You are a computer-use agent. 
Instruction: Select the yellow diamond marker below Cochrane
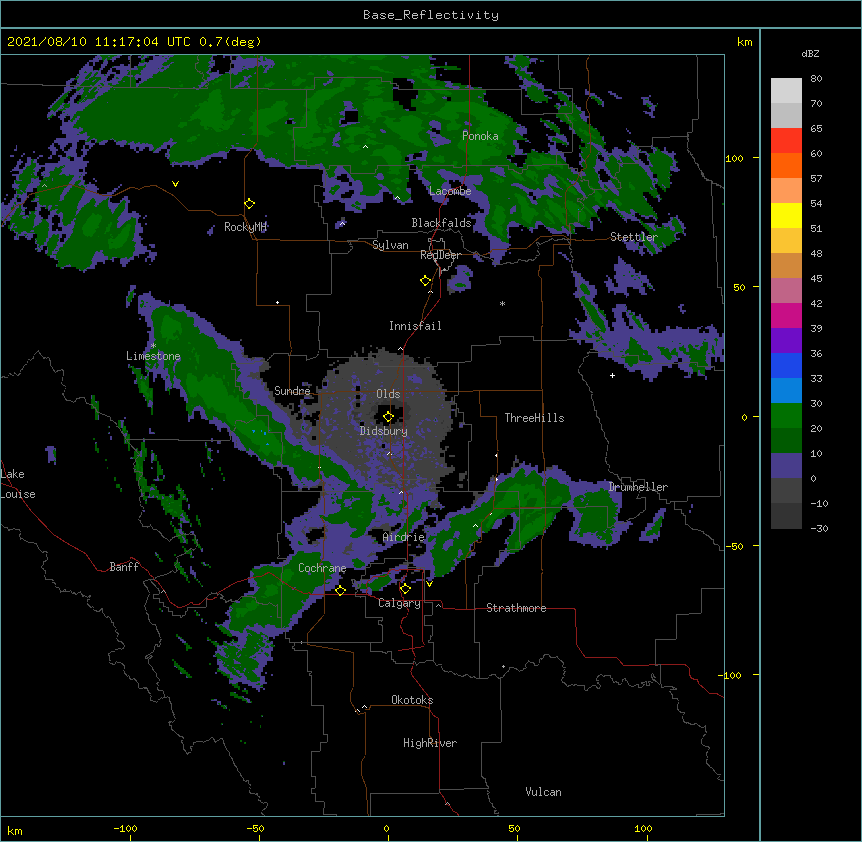(340, 590)
